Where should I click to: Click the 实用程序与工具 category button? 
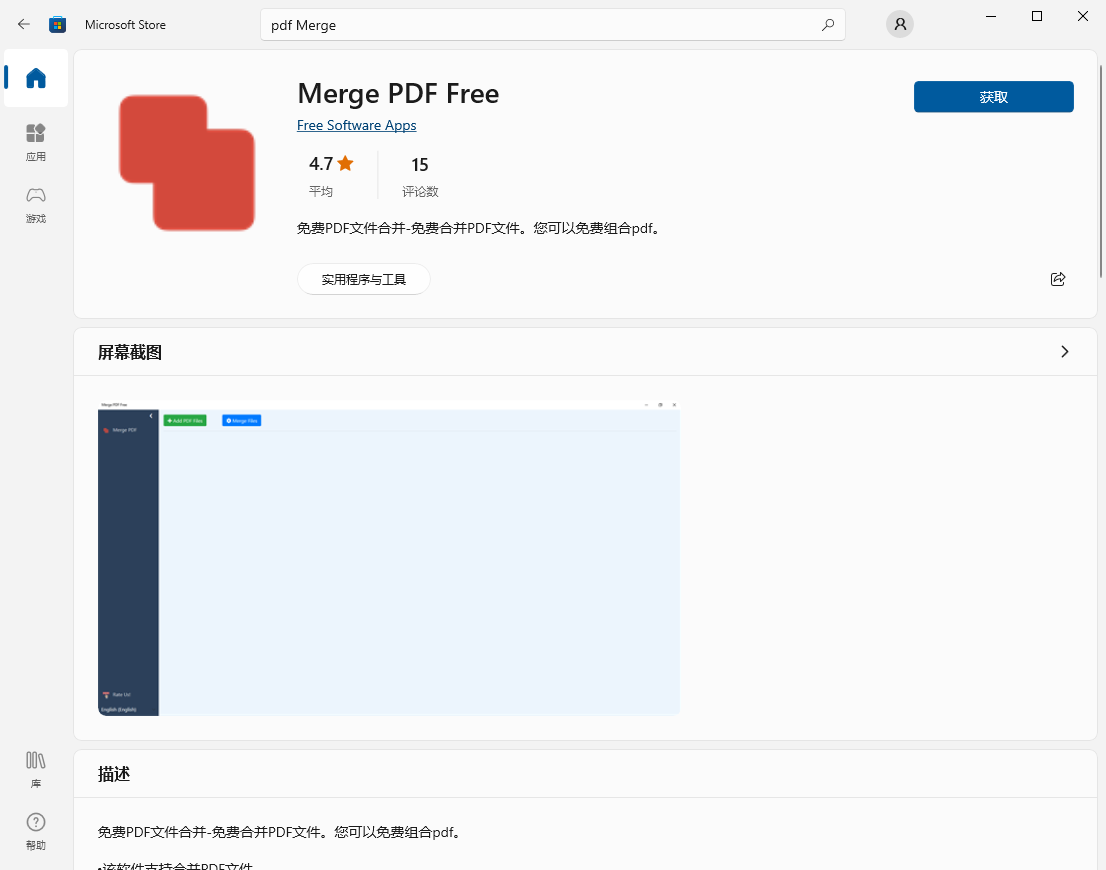pyautogui.click(x=363, y=279)
